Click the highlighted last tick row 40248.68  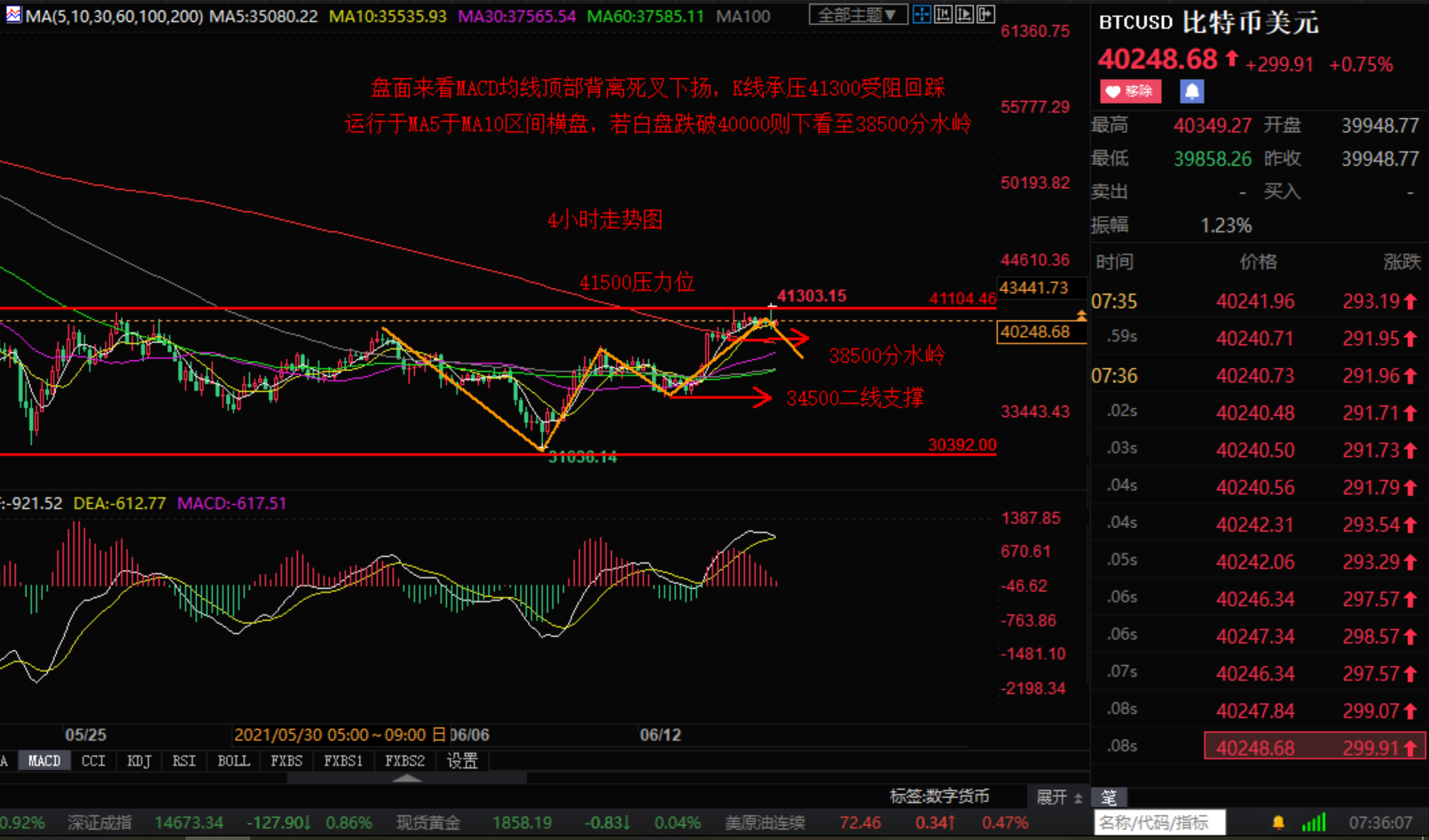click(1315, 748)
